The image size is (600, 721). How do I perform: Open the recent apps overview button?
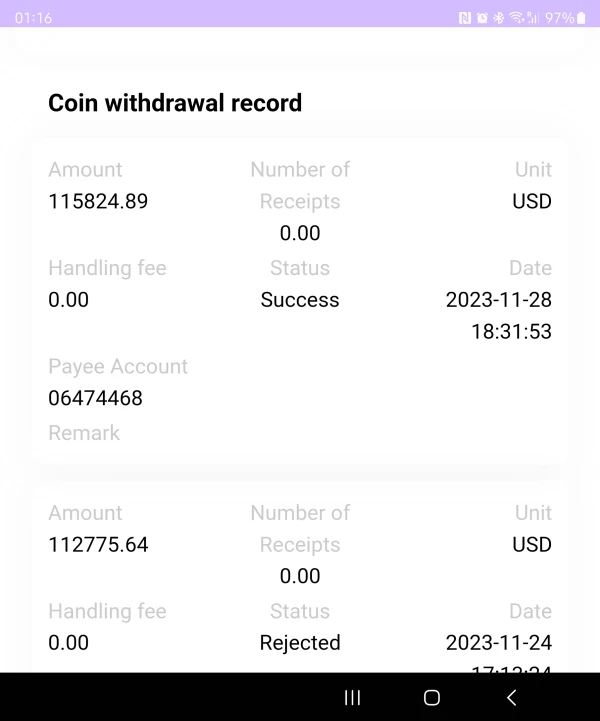352,698
